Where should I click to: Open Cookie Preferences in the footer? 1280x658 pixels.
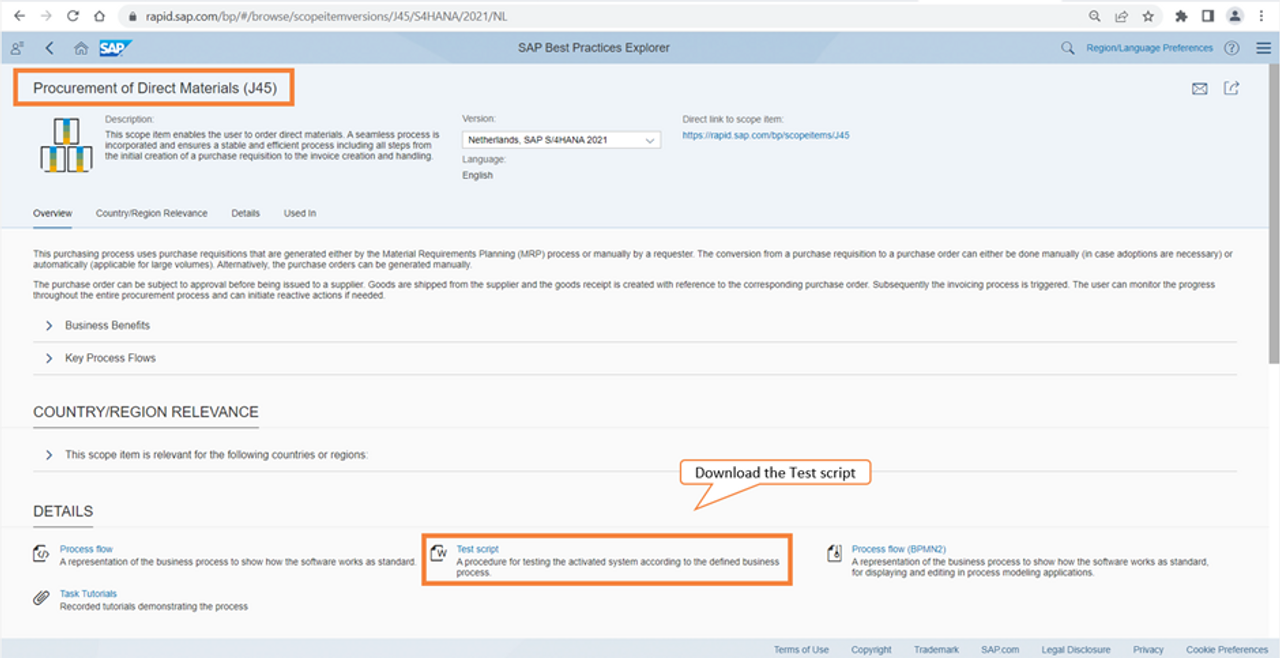(1227, 649)
